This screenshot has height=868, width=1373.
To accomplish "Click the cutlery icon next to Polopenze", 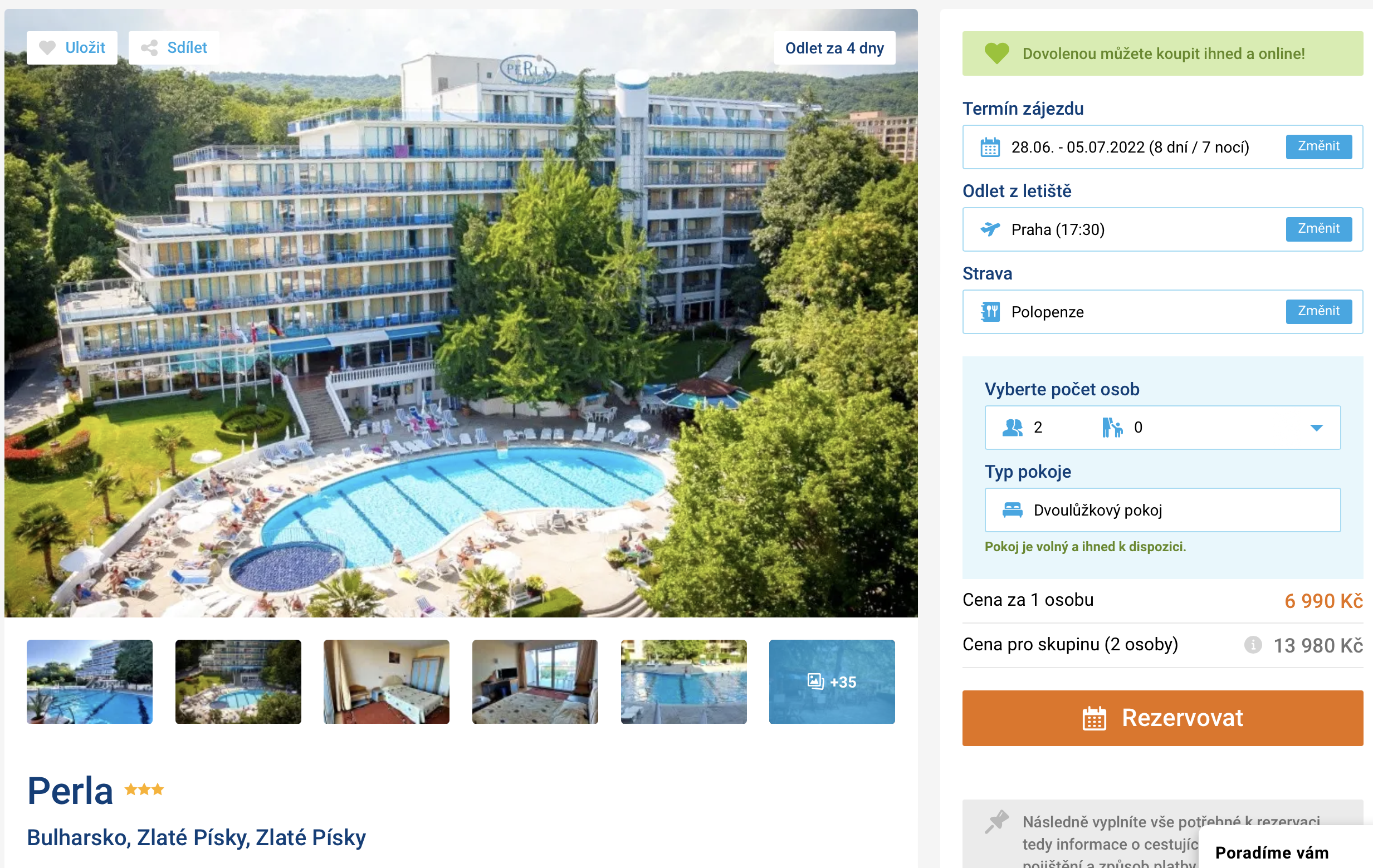I will (x=990, y=312).
